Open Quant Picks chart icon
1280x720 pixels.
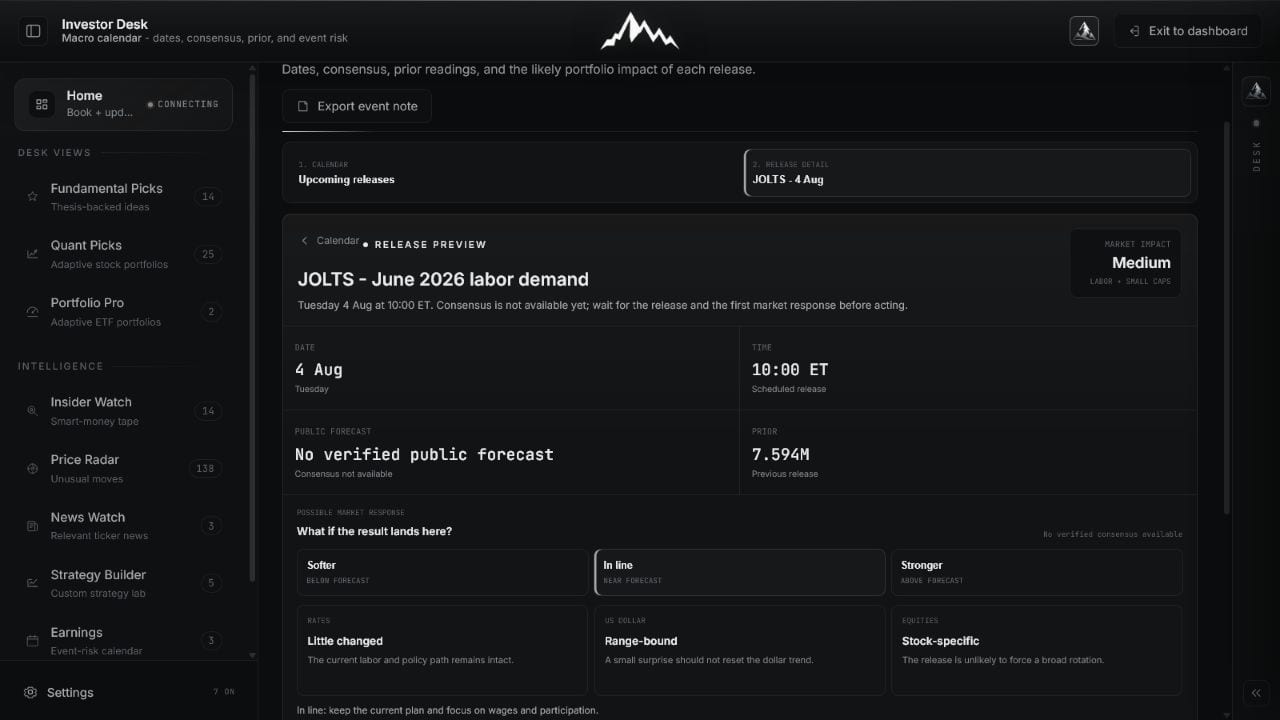click(32, 254)
